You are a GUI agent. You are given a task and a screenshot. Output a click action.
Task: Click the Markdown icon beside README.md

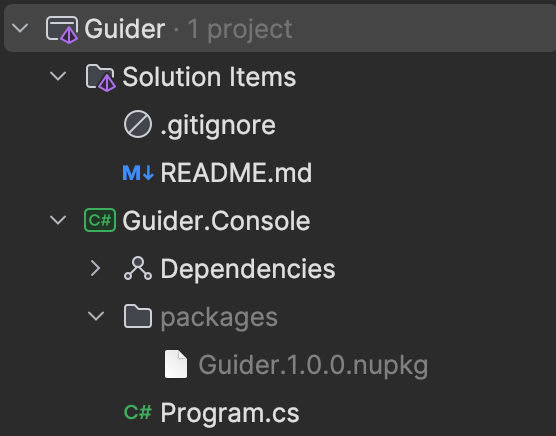click(x=138, y=173)
